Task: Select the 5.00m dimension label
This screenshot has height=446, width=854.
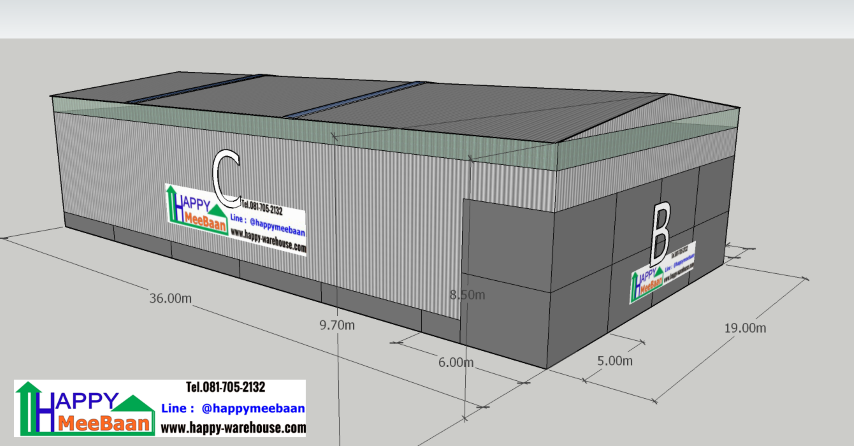Action: tap(615, 360)
